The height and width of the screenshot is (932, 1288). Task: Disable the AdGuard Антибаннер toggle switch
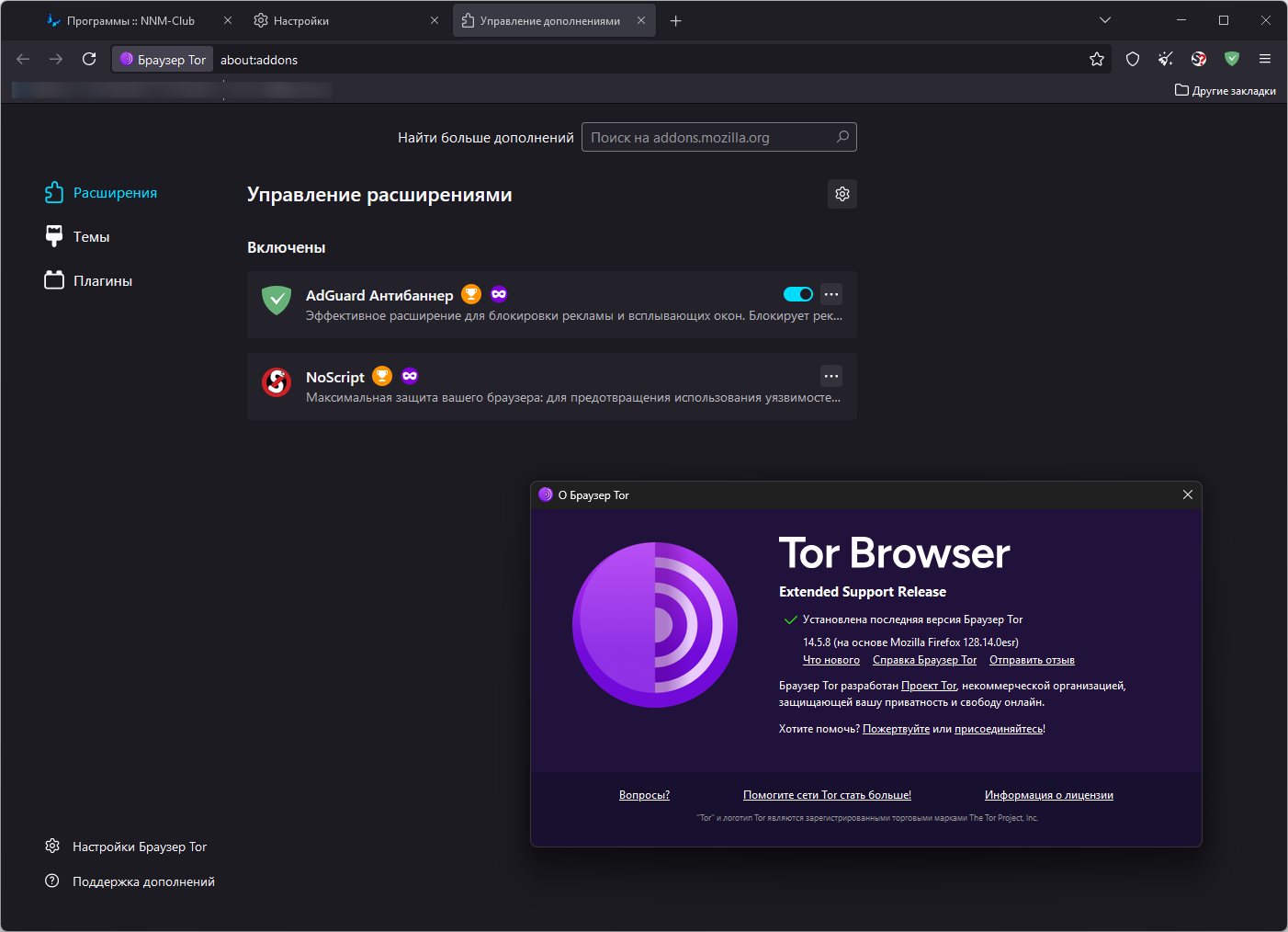[x=797, y=294]
